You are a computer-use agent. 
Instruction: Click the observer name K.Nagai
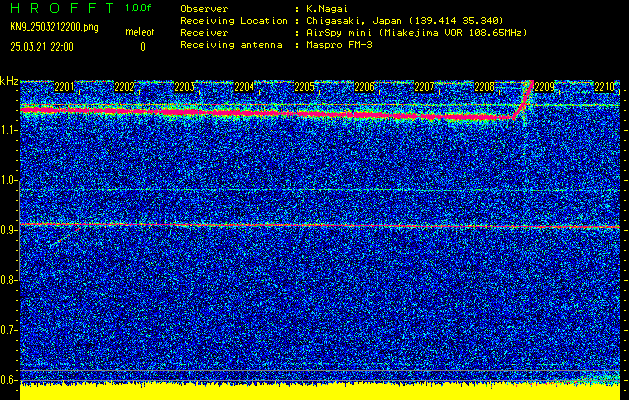click(x=328, y=9)
